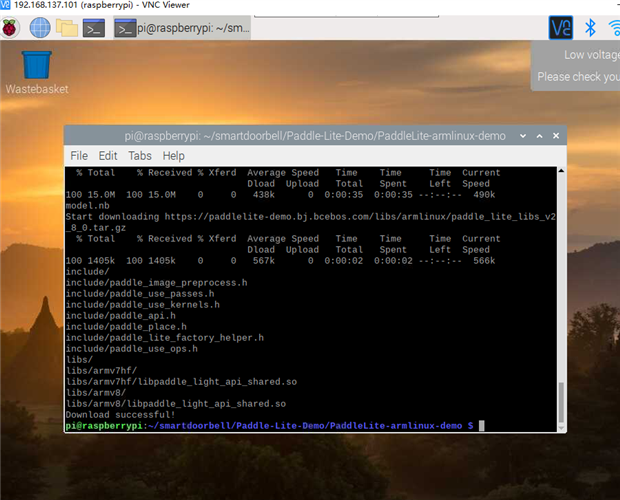Screen dimensions: 620x500
Task: Click the terminal scrollbar down arrow
Action: (561, 428)
